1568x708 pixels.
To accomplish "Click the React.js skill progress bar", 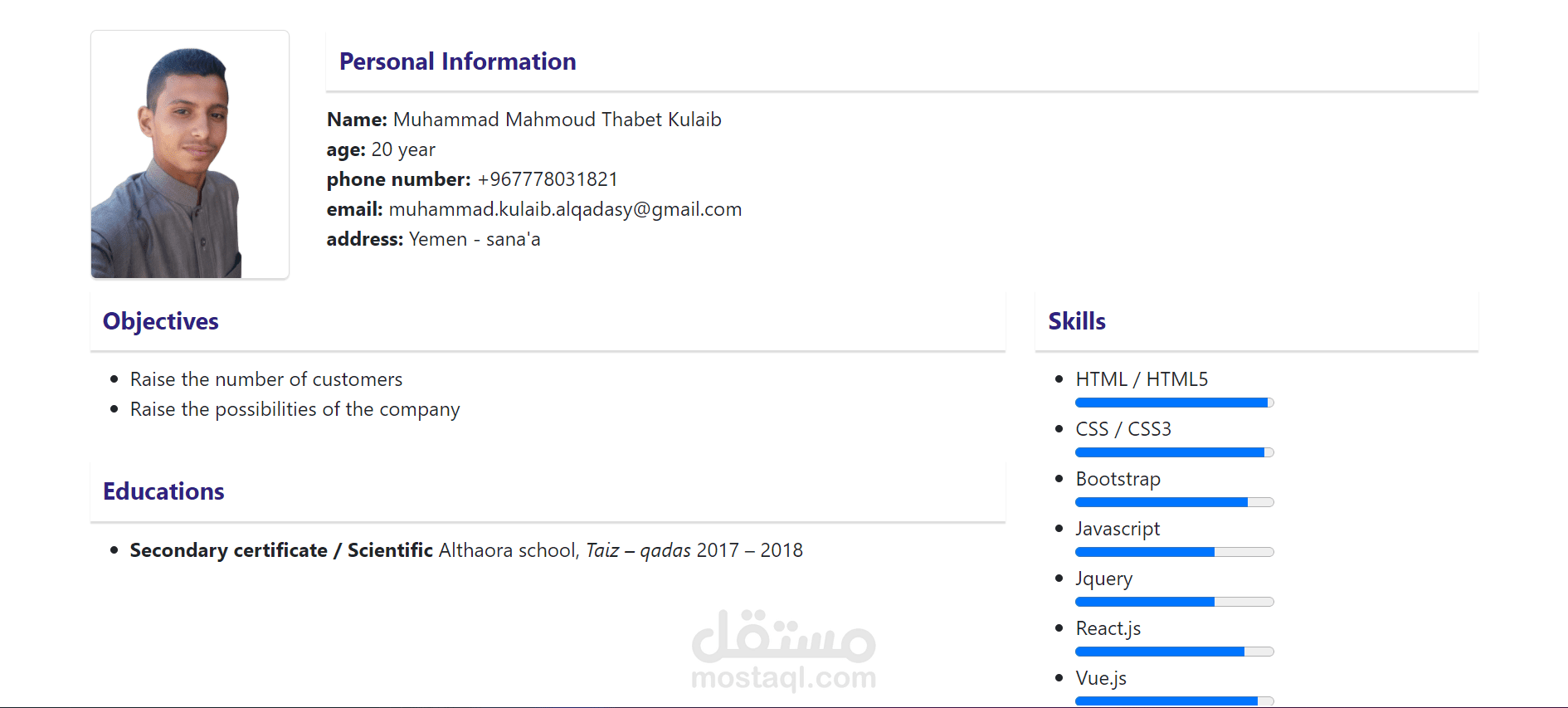I will (x=1174, y=652).
